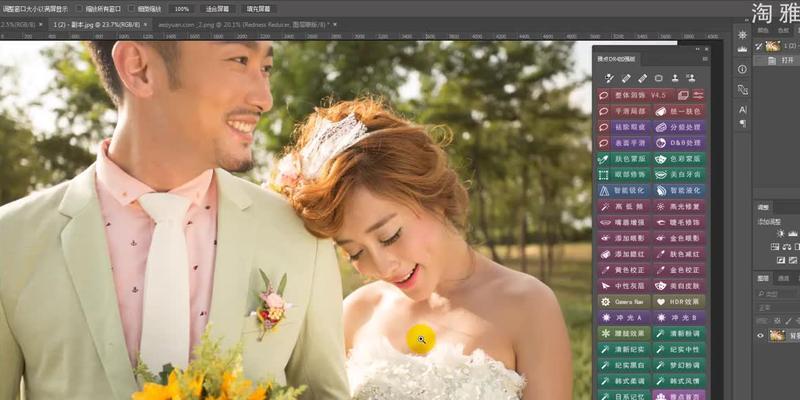Add a Color Balance scales adjustment icon

[786, 246]
